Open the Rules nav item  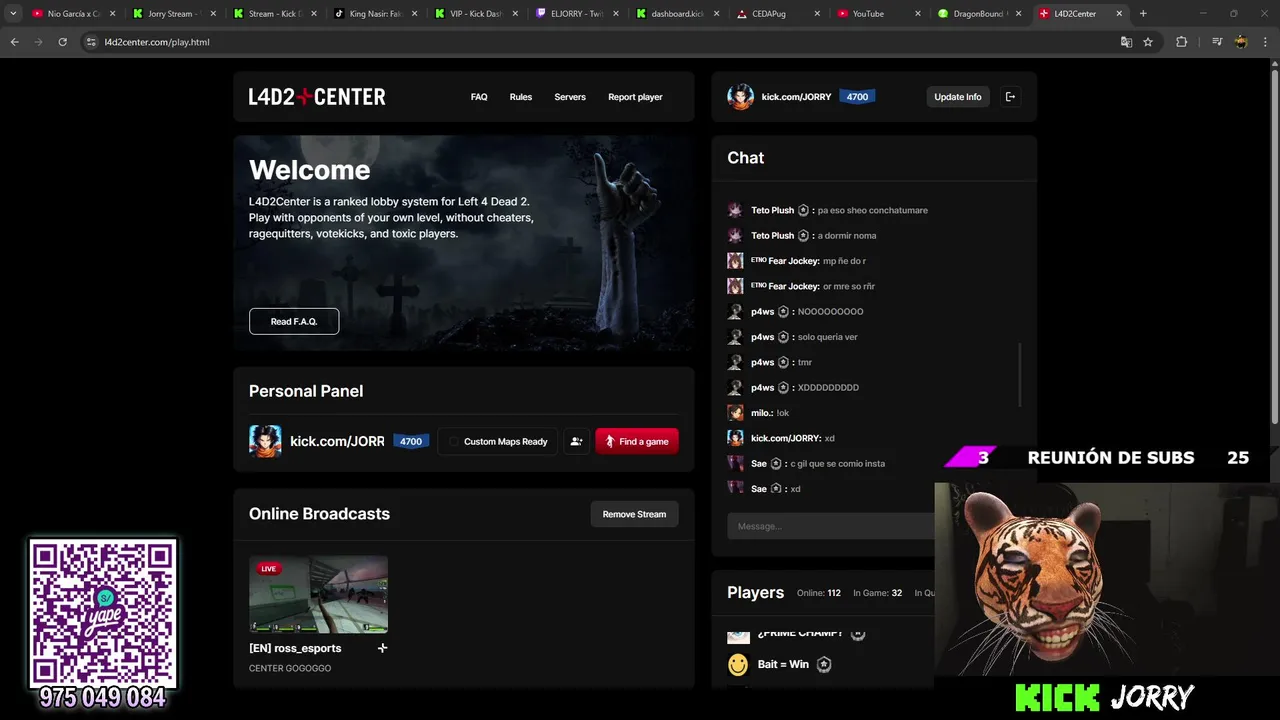coord(521,97)
